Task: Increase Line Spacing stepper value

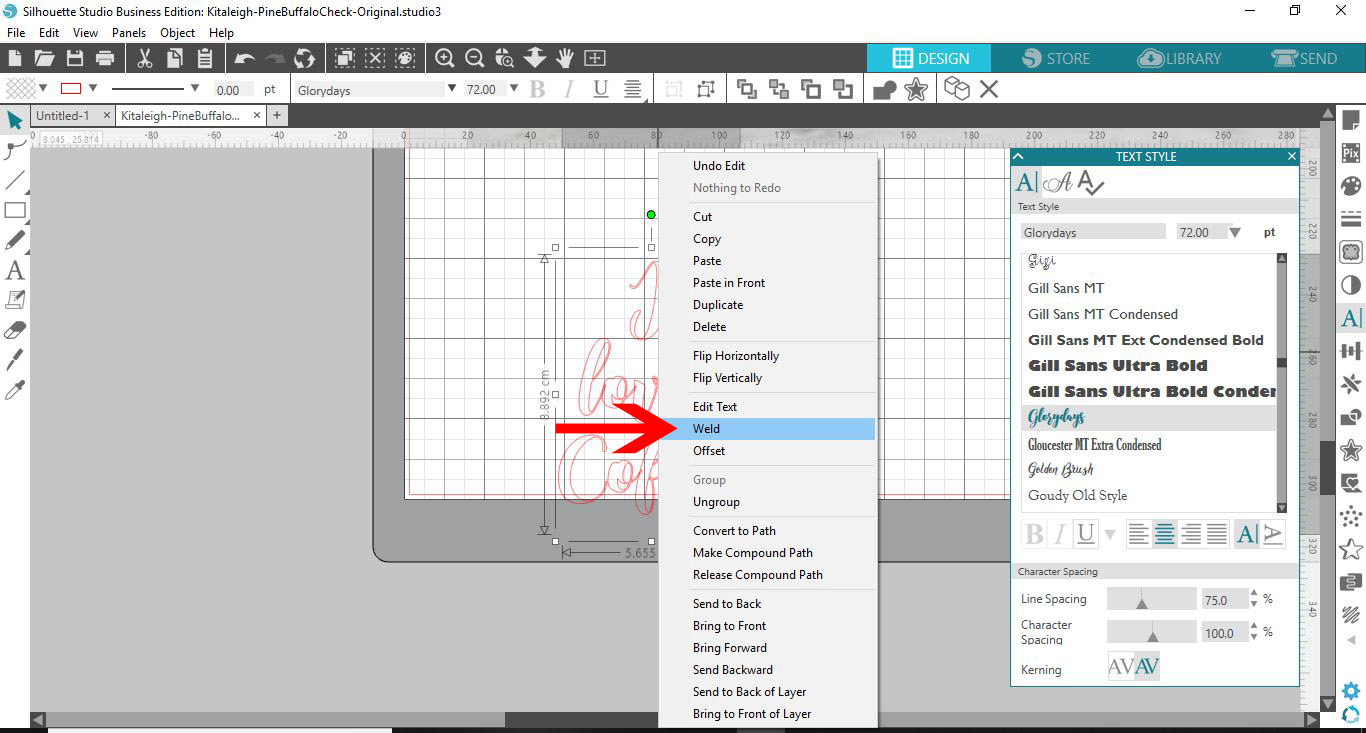Action: coord(1254,594)
